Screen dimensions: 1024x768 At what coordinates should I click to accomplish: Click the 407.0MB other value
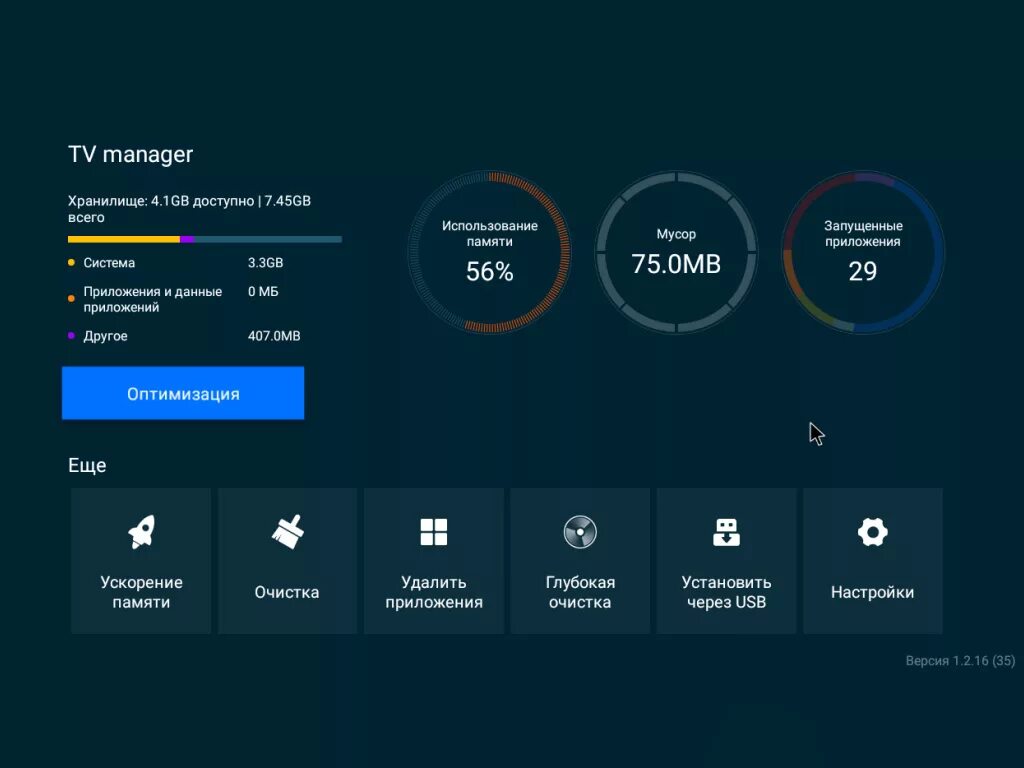pyautogui.click(x=274, y=336)
